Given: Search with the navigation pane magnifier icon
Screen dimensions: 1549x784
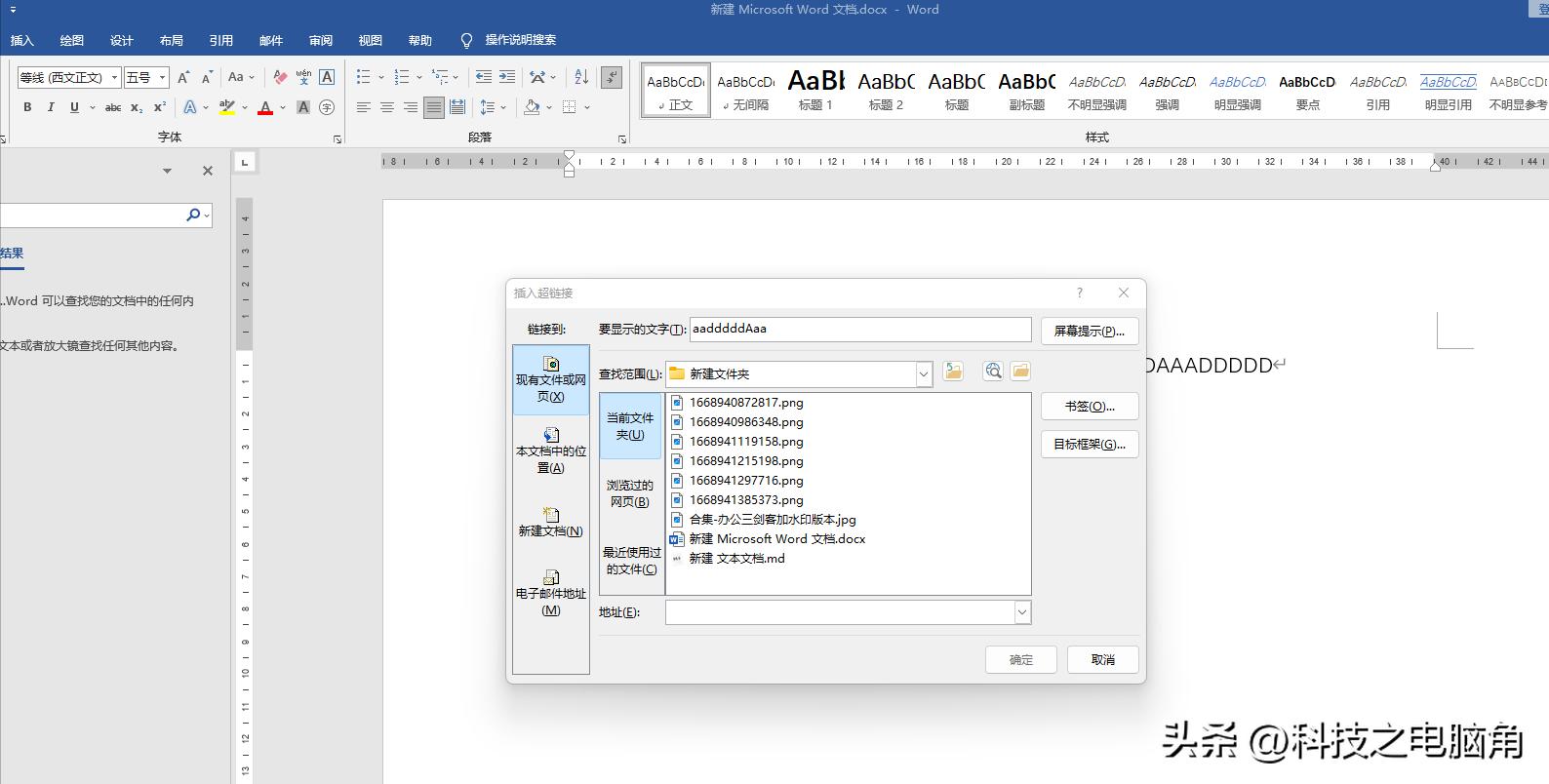Looking at the screenshot, I should pyautogui.click(x=193, y=215).
